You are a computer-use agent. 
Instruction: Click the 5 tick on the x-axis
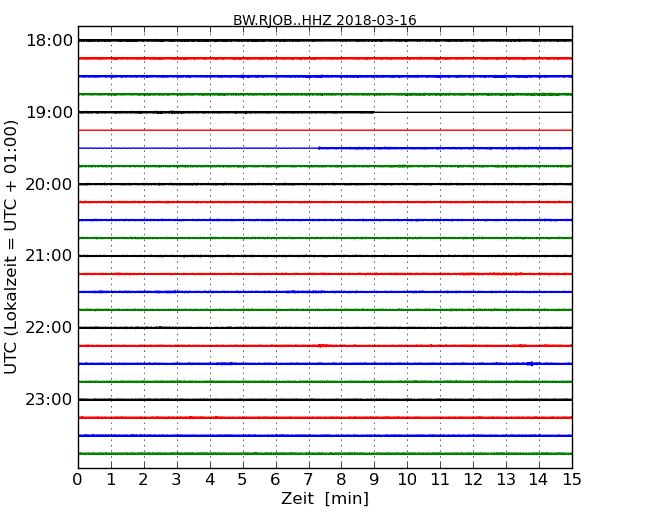(x=242, y=479)
